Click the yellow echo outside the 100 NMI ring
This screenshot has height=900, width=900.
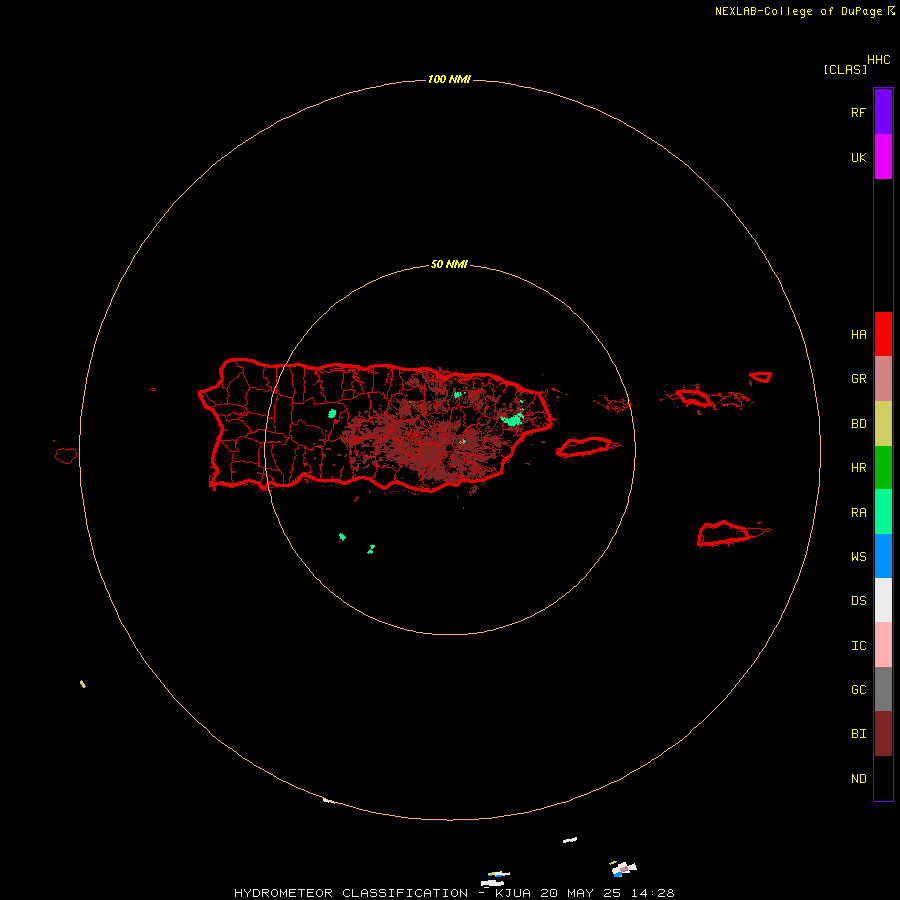point(83,684)
